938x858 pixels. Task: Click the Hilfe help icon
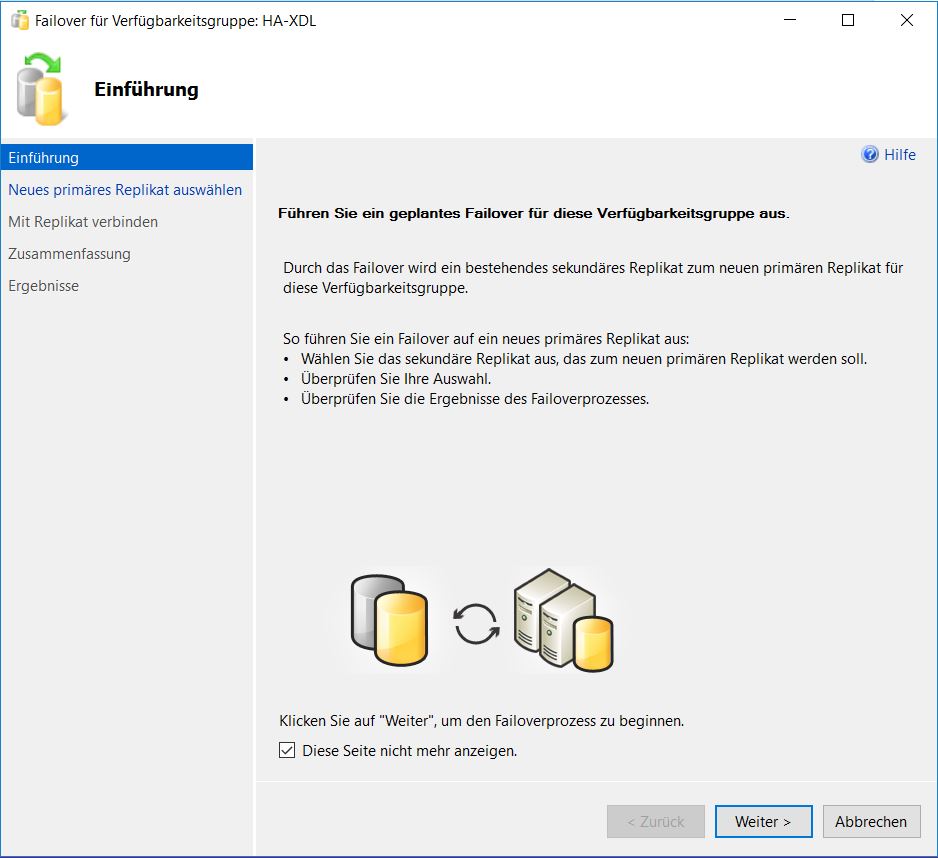869,154
